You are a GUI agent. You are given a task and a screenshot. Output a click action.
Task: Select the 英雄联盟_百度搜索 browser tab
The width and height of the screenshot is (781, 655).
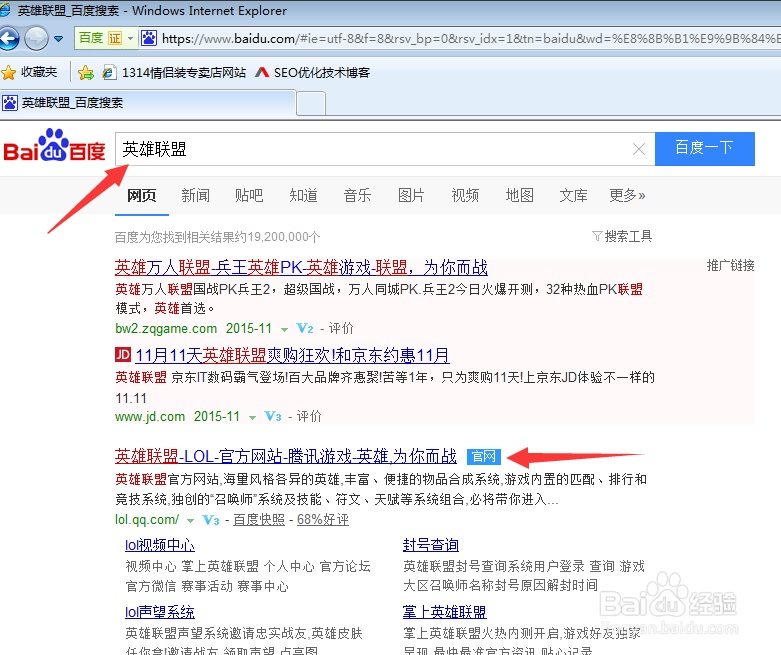148,103
